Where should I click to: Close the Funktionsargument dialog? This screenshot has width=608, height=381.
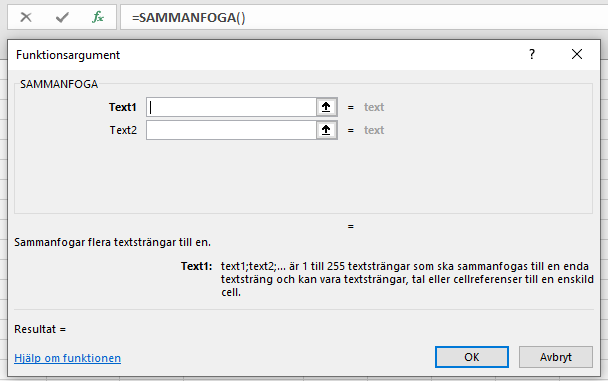pyautogui.click(x=577, y=54)
